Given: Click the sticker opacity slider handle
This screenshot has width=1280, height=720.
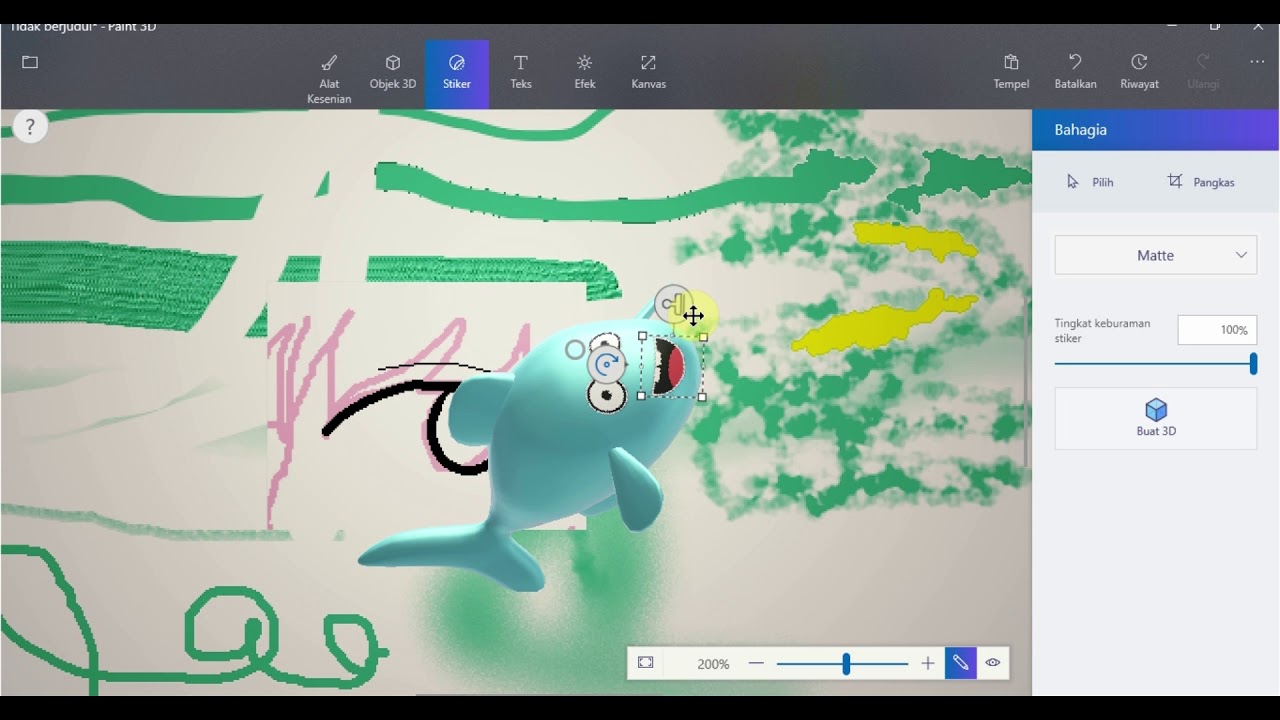Looking at the screenshot, I should [x=1253, y=364].
